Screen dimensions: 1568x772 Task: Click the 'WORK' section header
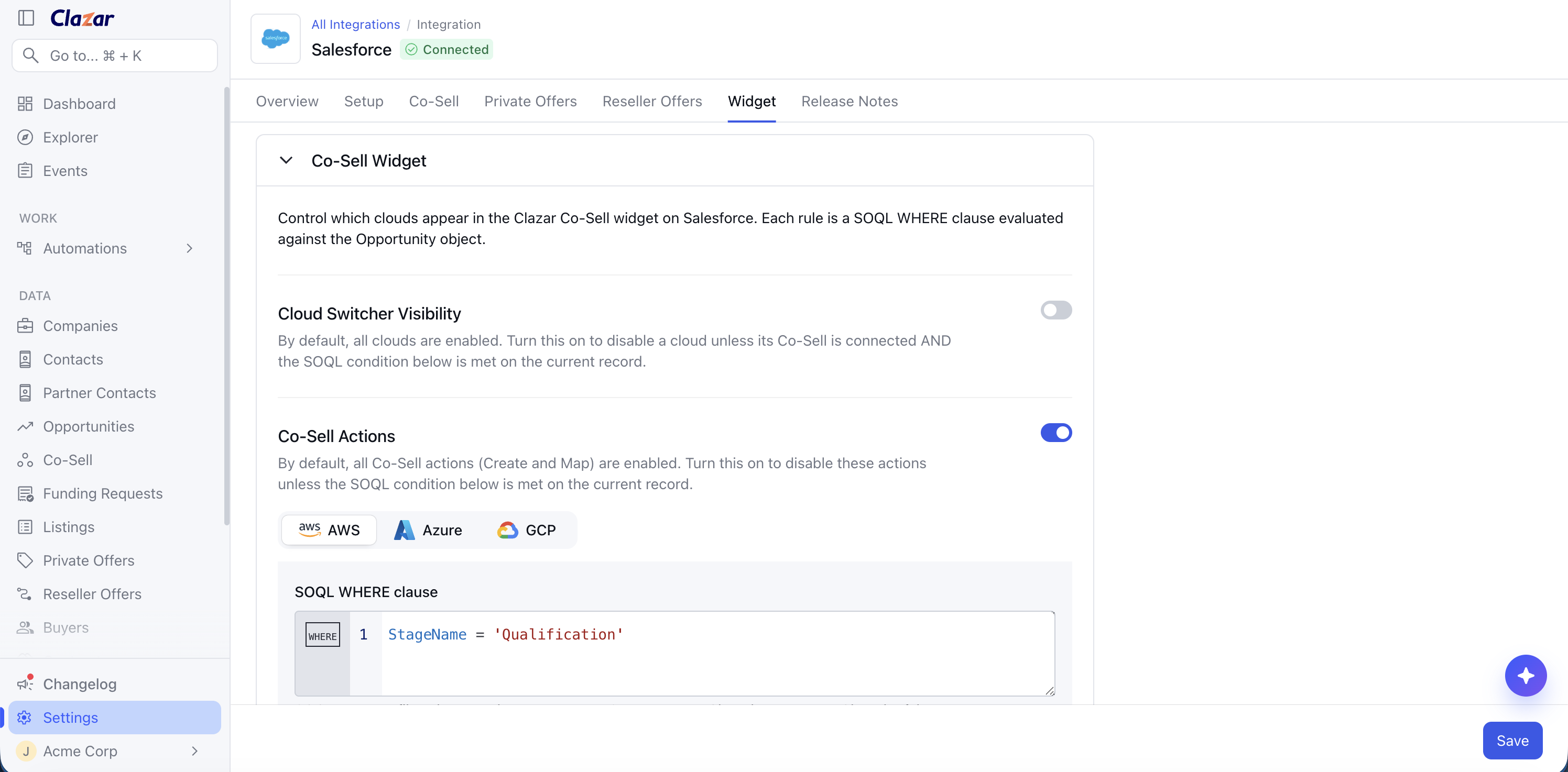pyautogui.click(x=38, y=218)
